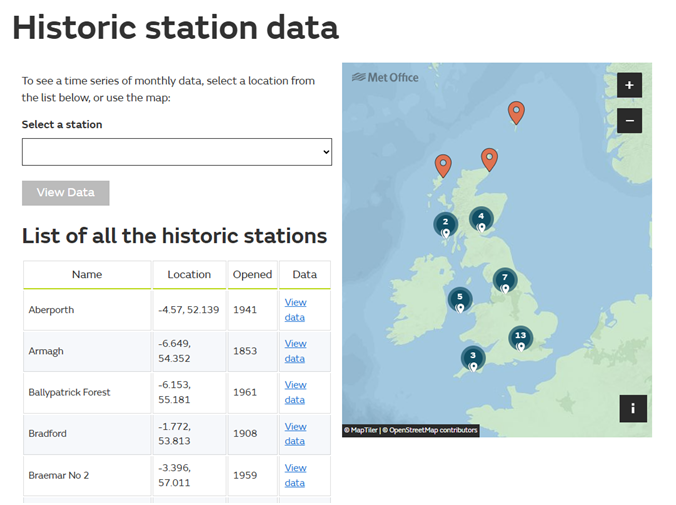
Task: Click the northernmost orange map pin
Action: pos(516,112)
